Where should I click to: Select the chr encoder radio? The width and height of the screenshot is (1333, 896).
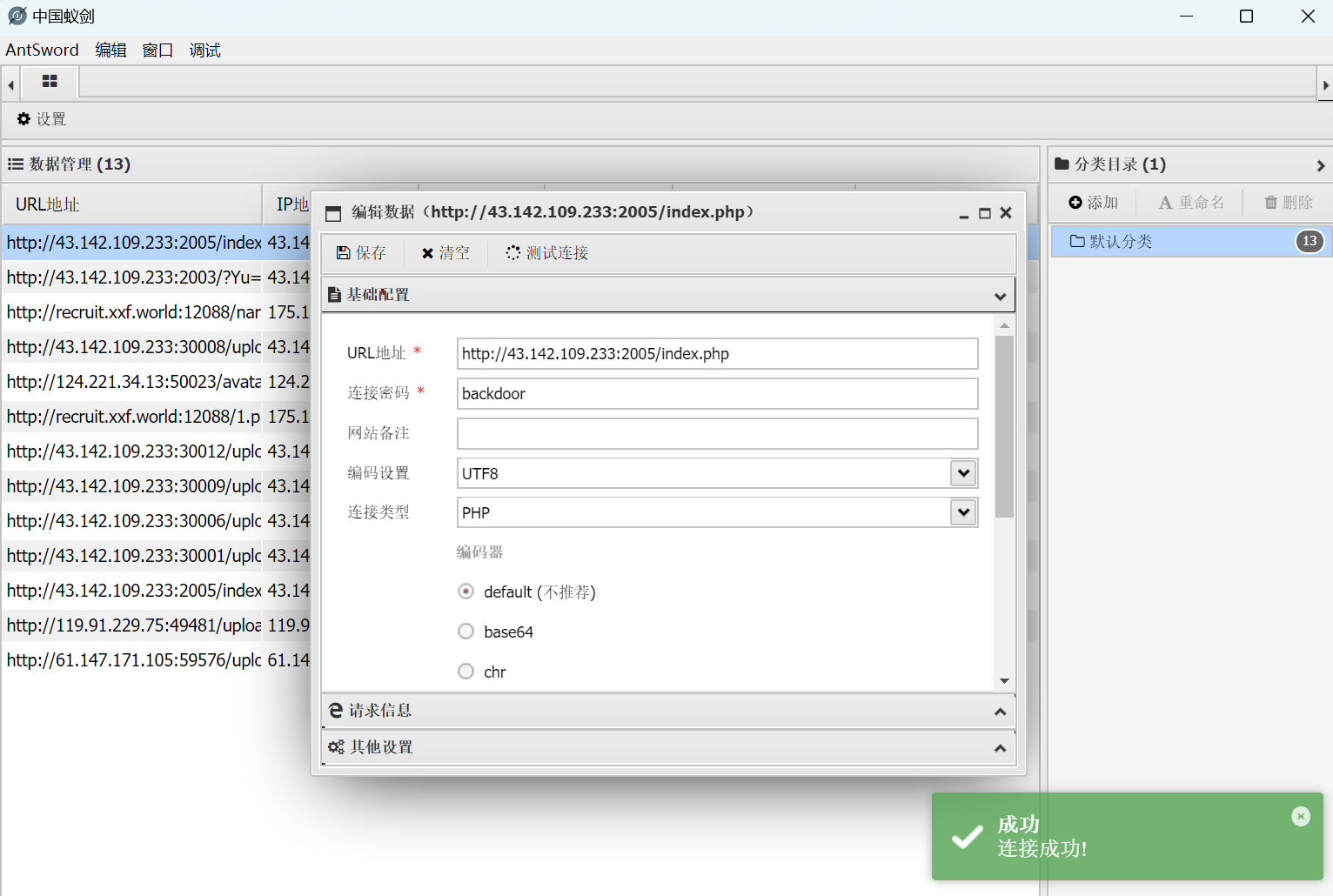point(466,672)
